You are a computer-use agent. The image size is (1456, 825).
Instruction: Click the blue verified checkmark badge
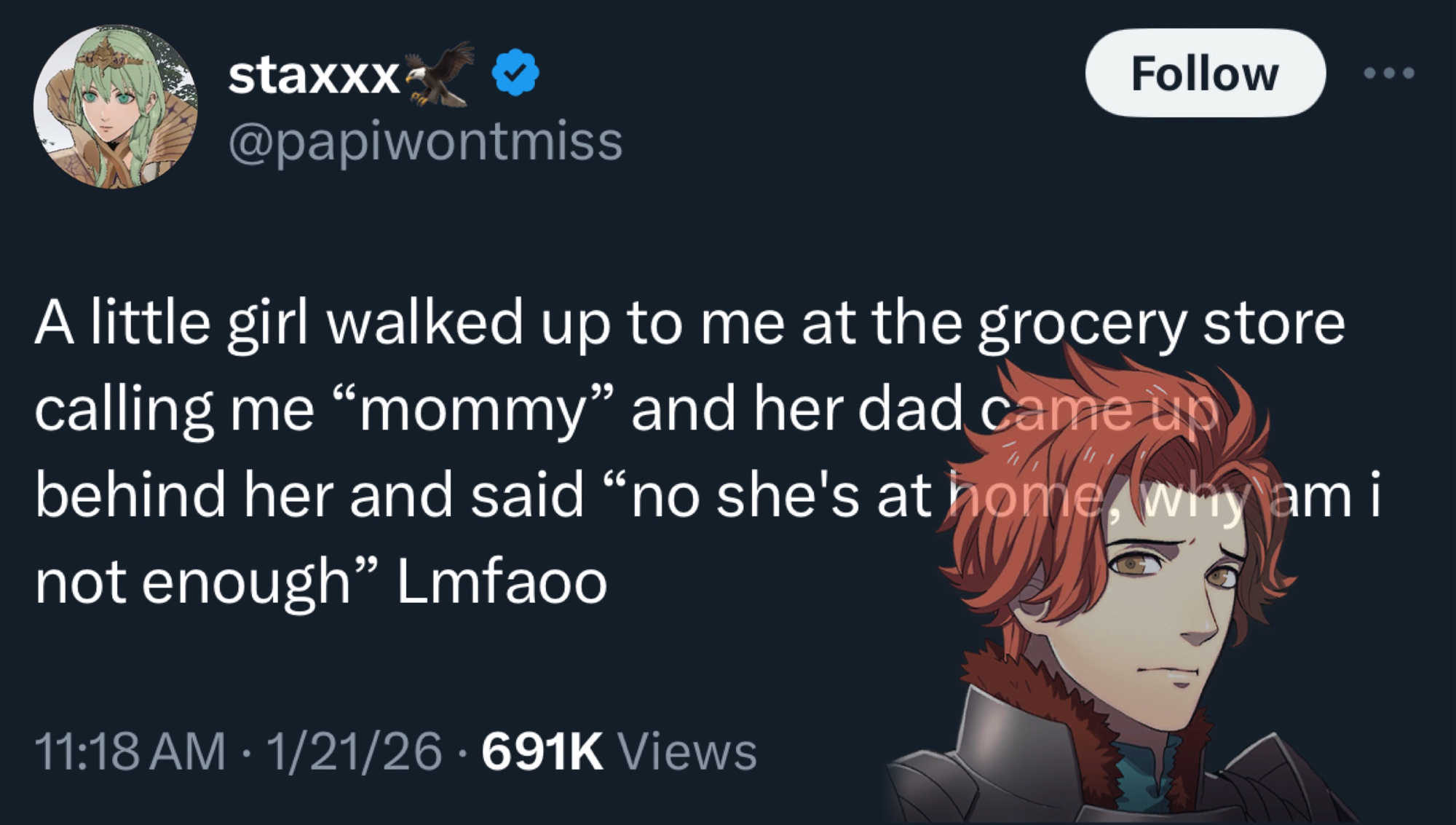point(515,72)
